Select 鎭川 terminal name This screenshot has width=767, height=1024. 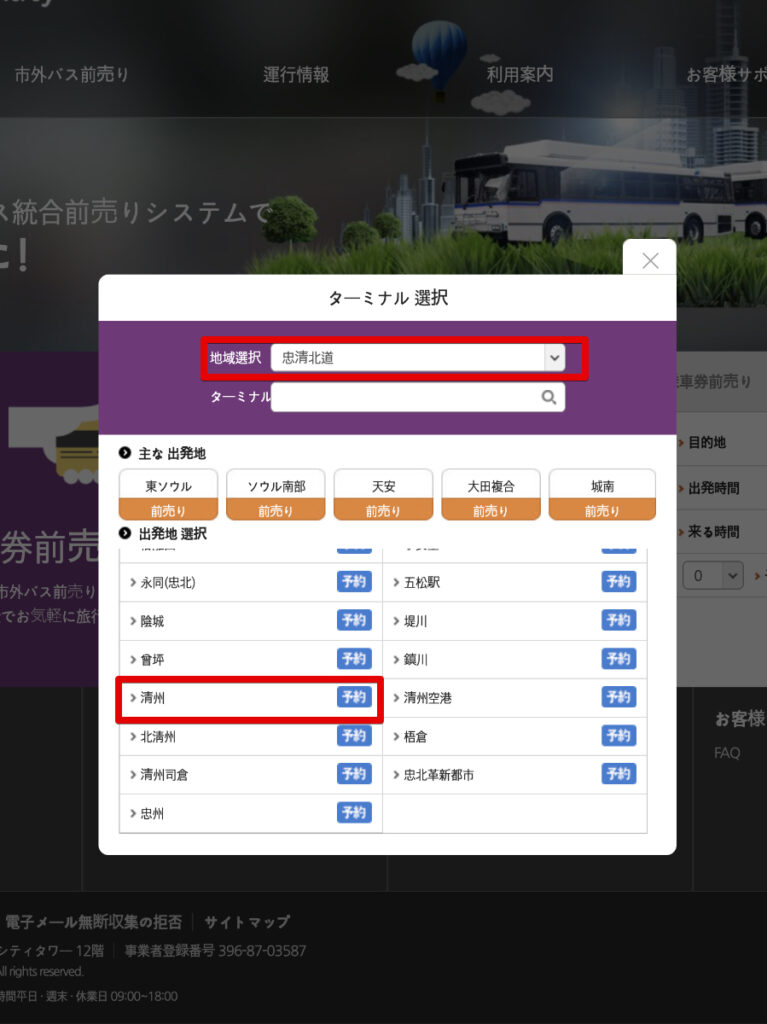(416, 660)
